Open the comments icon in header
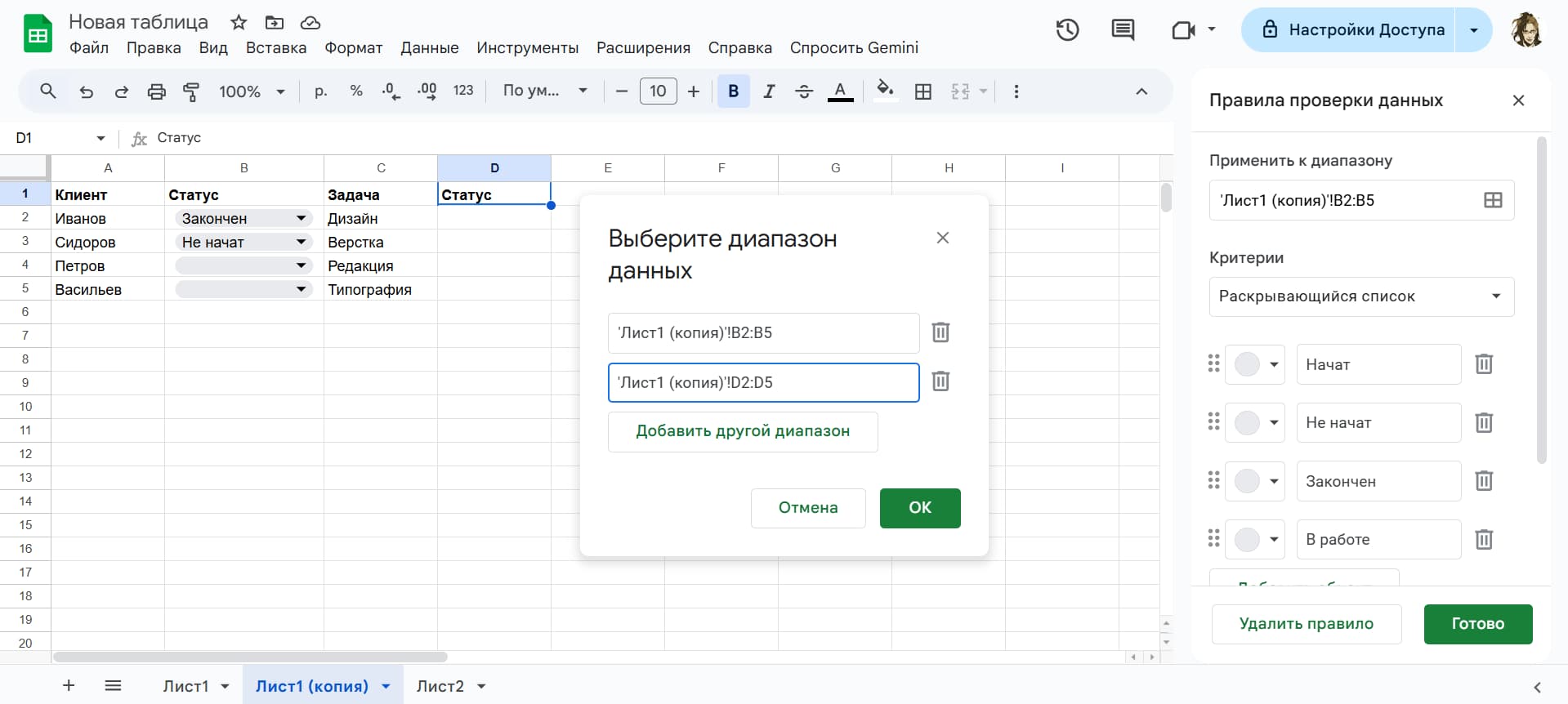Screen dimensions: 1568x704 pos(1123,30)
